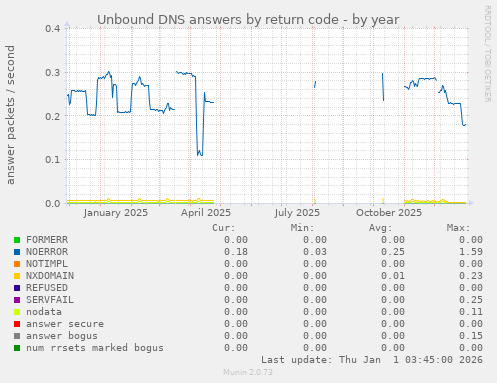Click the SERVFAIL purple legend swatch
The image size is (497, 383).
pos(17,300)
